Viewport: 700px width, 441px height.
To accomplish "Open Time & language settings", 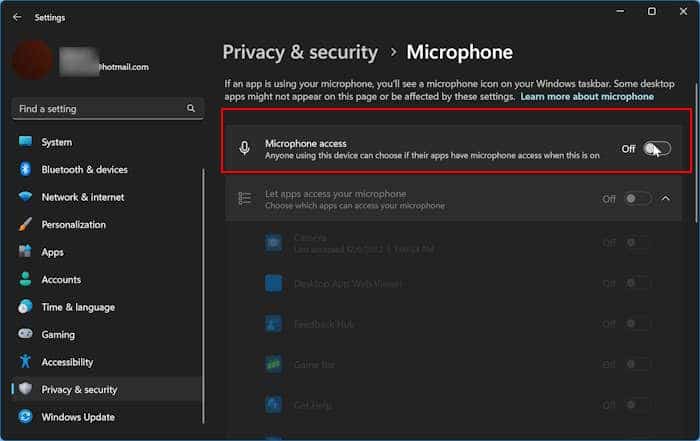I will 107,307.
